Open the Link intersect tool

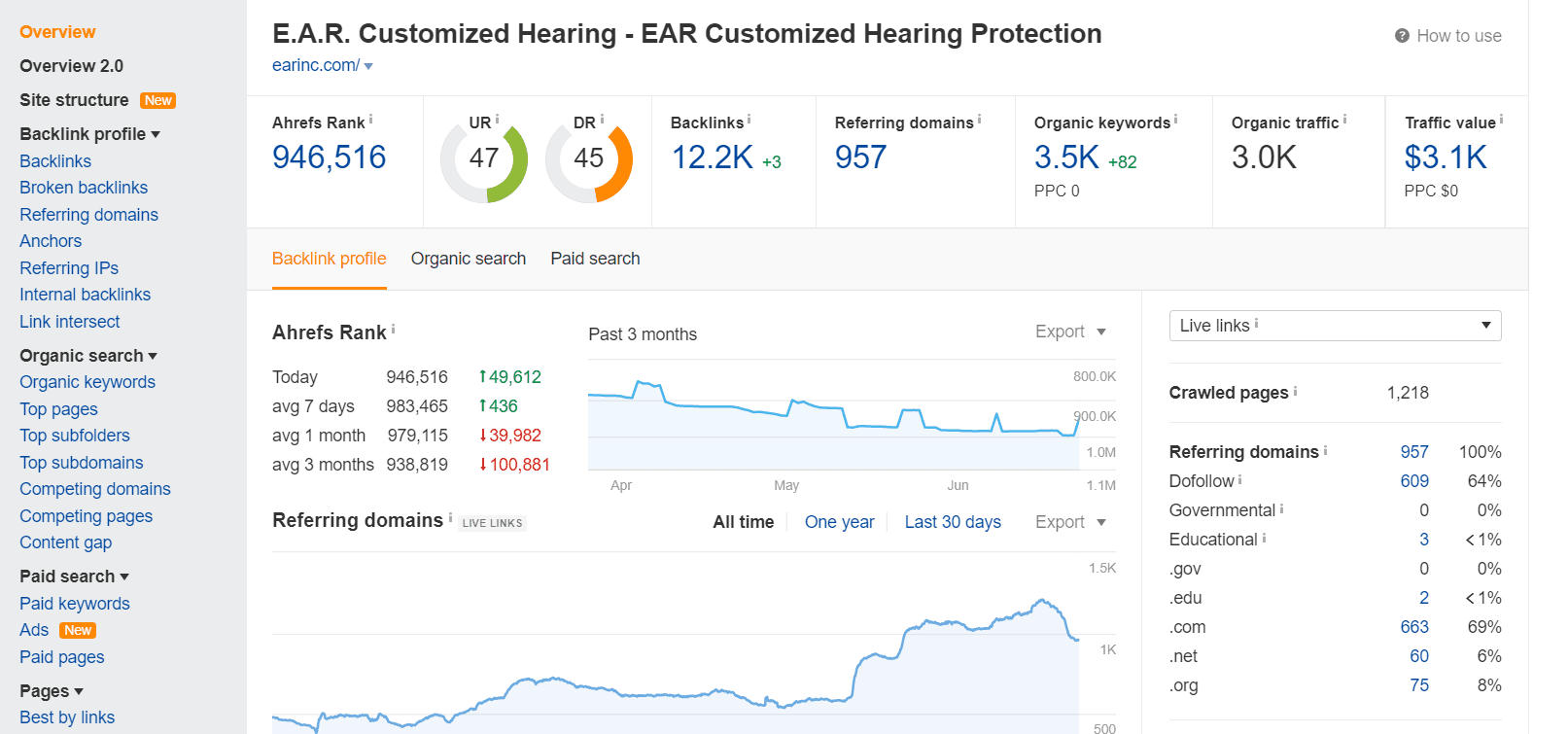pyautogui.click(x=70, y=322)
